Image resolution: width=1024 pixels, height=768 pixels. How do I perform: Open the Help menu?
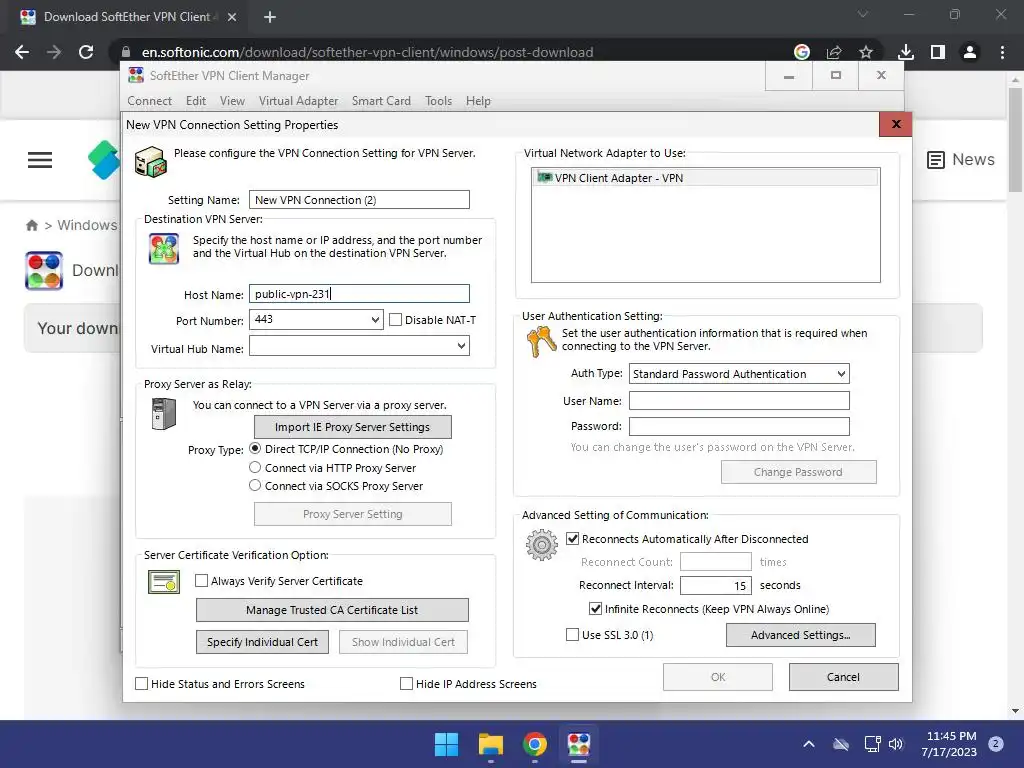[x=478, y=101]
